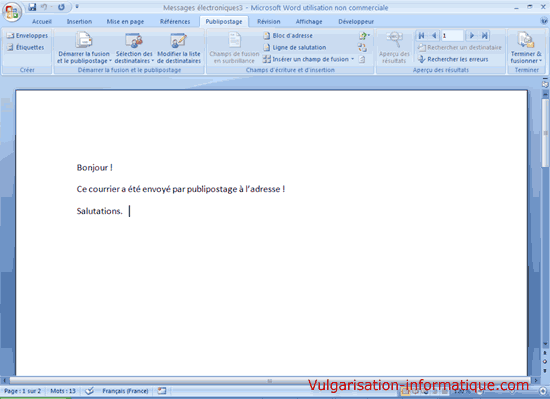Insert Ligne de salutation
The image size is (550, 399).
pos(295,47)
